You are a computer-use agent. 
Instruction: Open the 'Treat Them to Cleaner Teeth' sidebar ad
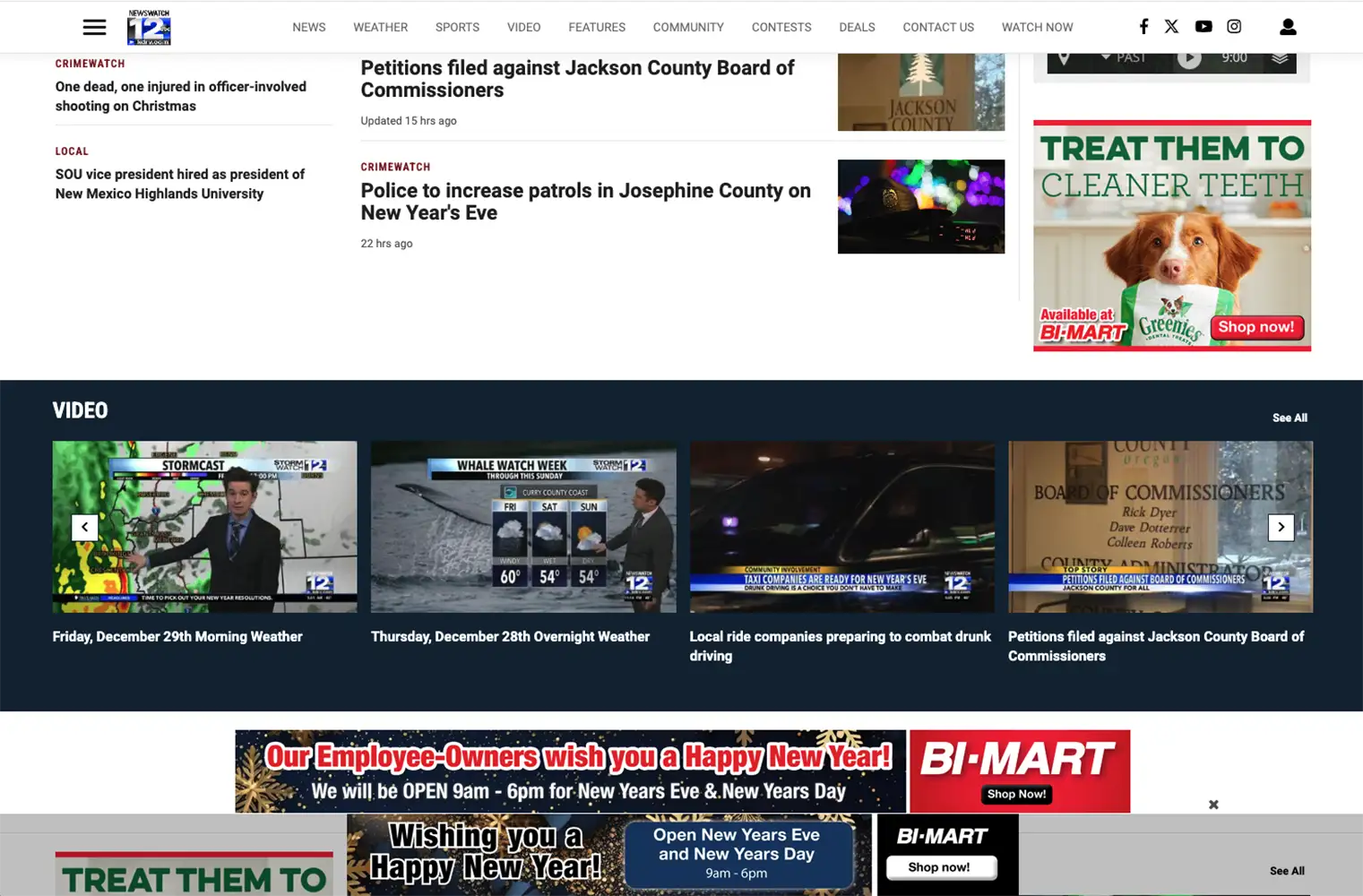point(1172,236)
